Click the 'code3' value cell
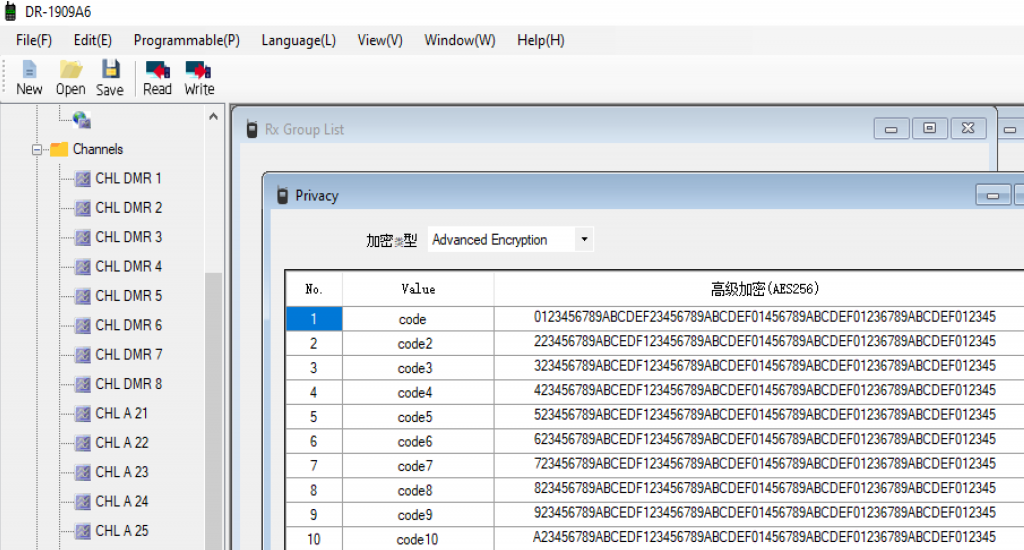This screenshot has height=550, width=1024. coord(418,368)
